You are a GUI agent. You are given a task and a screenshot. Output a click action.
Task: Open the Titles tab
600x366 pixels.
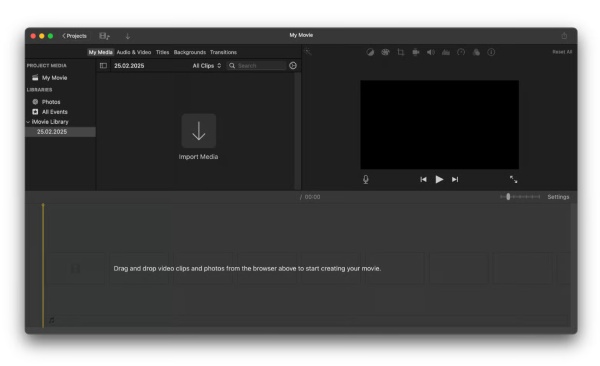[162, 52]
